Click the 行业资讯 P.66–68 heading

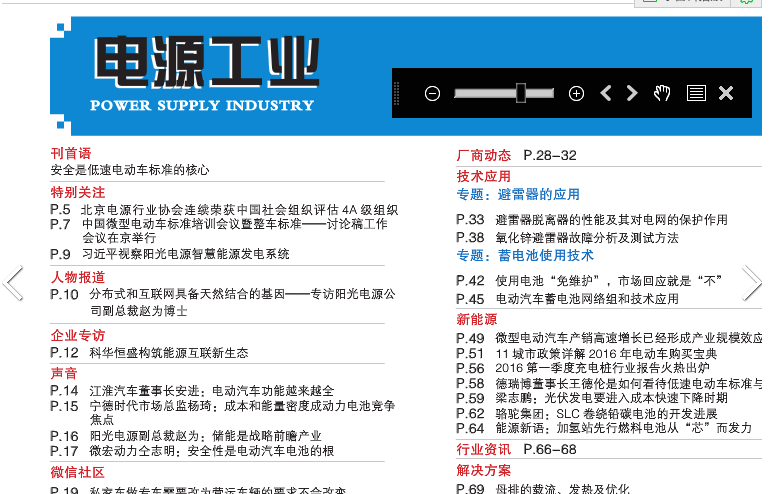[516, 449]
